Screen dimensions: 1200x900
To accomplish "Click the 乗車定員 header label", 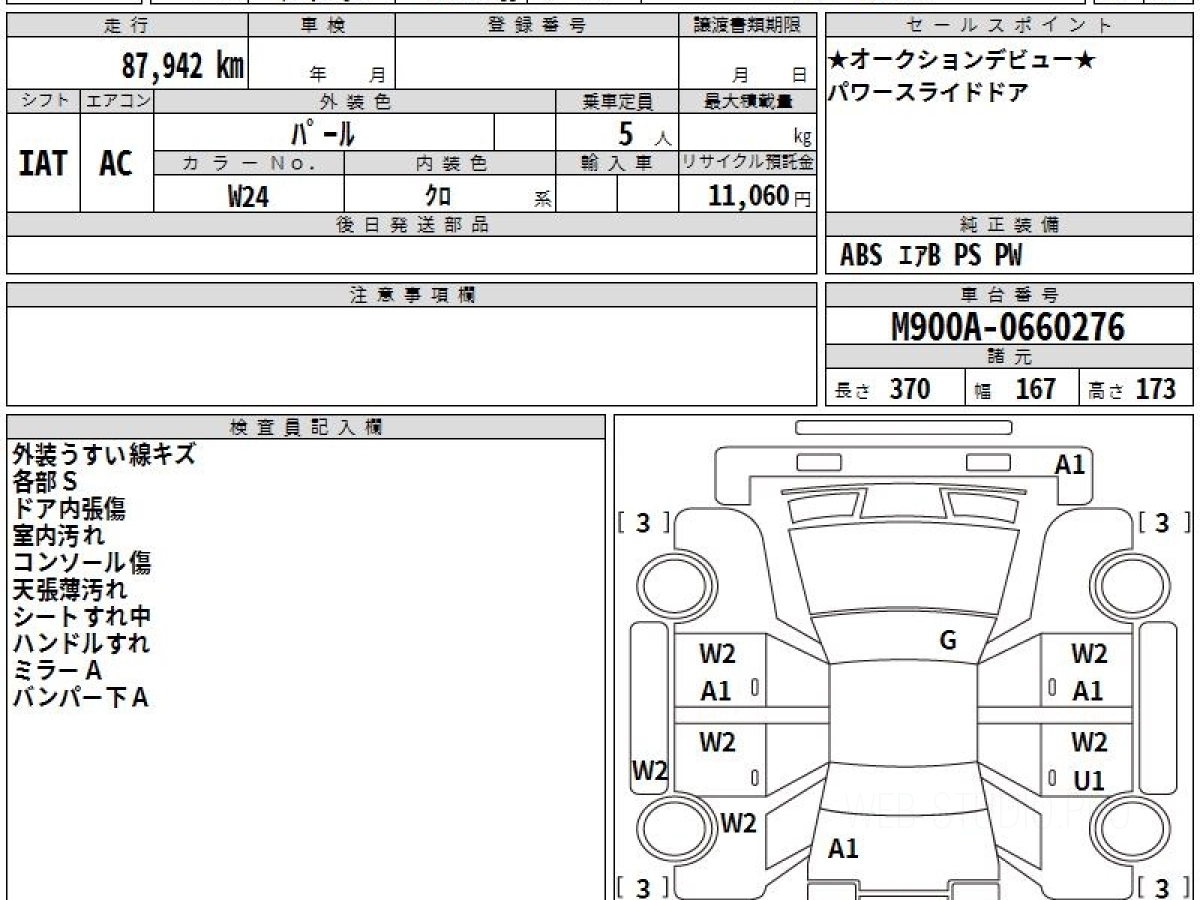I will pos(617,101).
